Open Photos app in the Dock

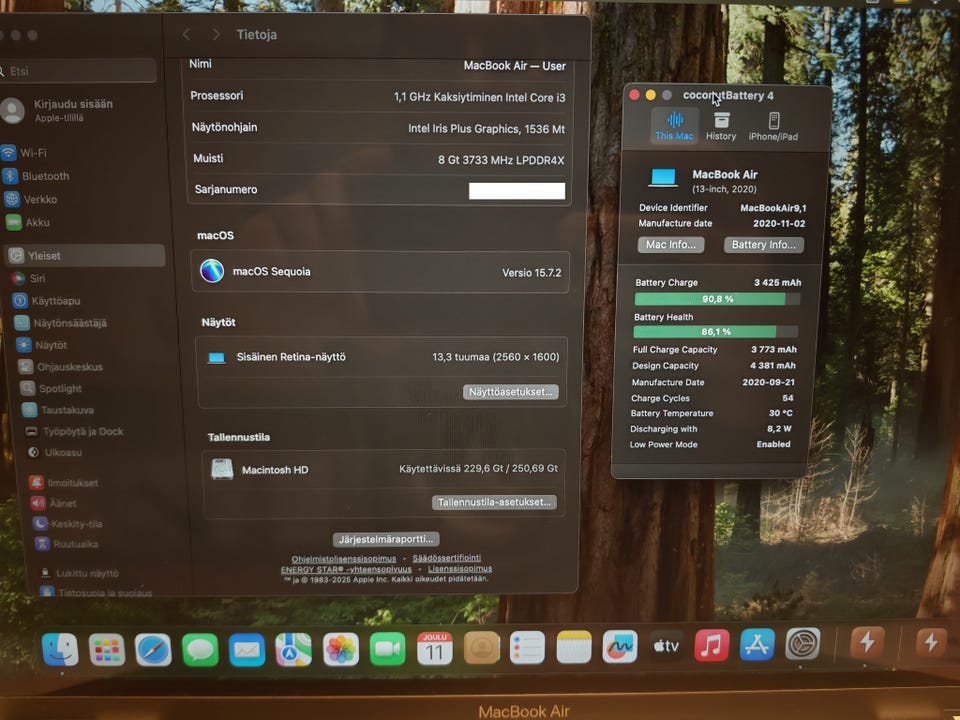340,649
